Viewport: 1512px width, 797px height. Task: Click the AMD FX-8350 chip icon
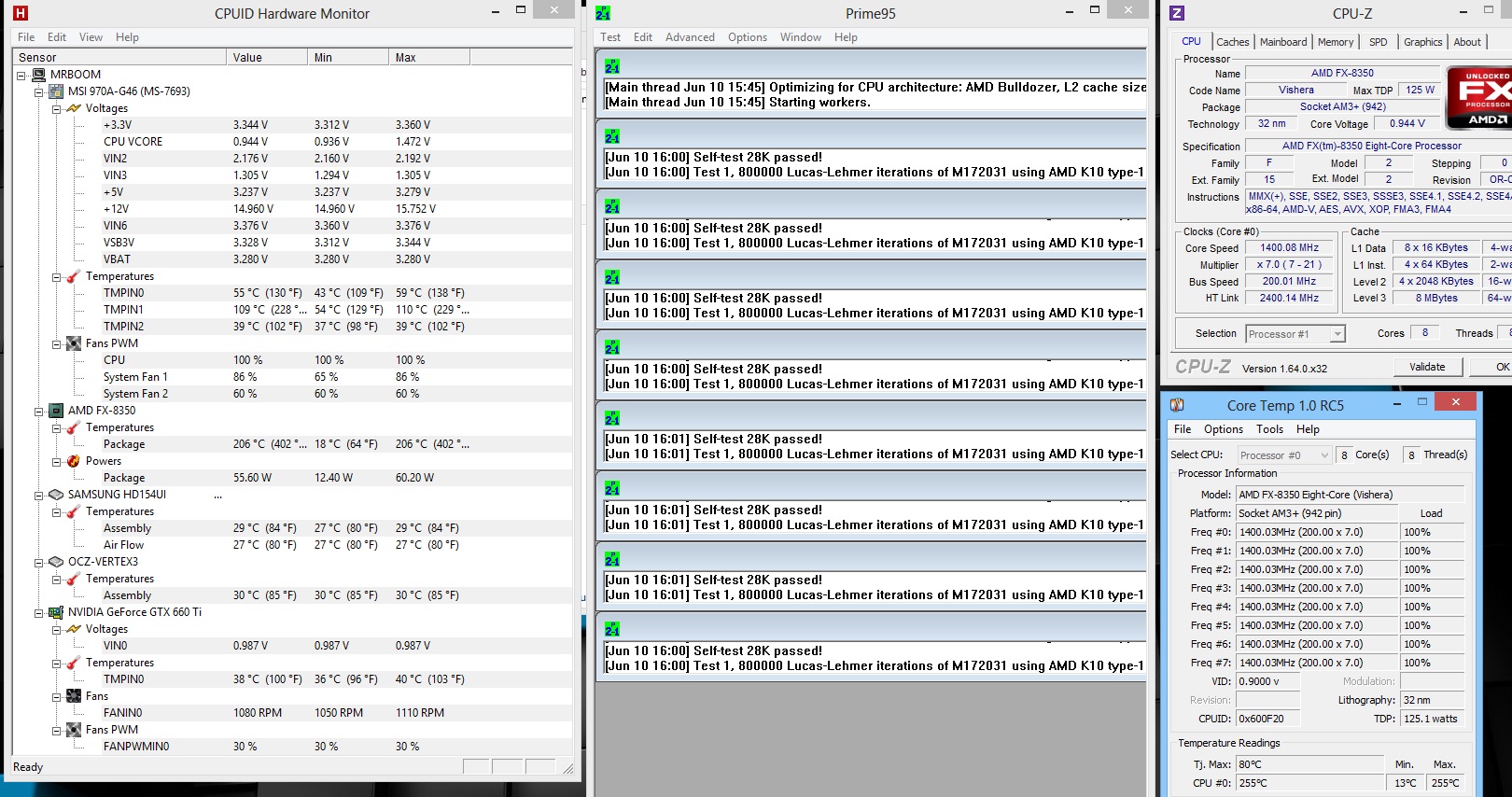56,411
